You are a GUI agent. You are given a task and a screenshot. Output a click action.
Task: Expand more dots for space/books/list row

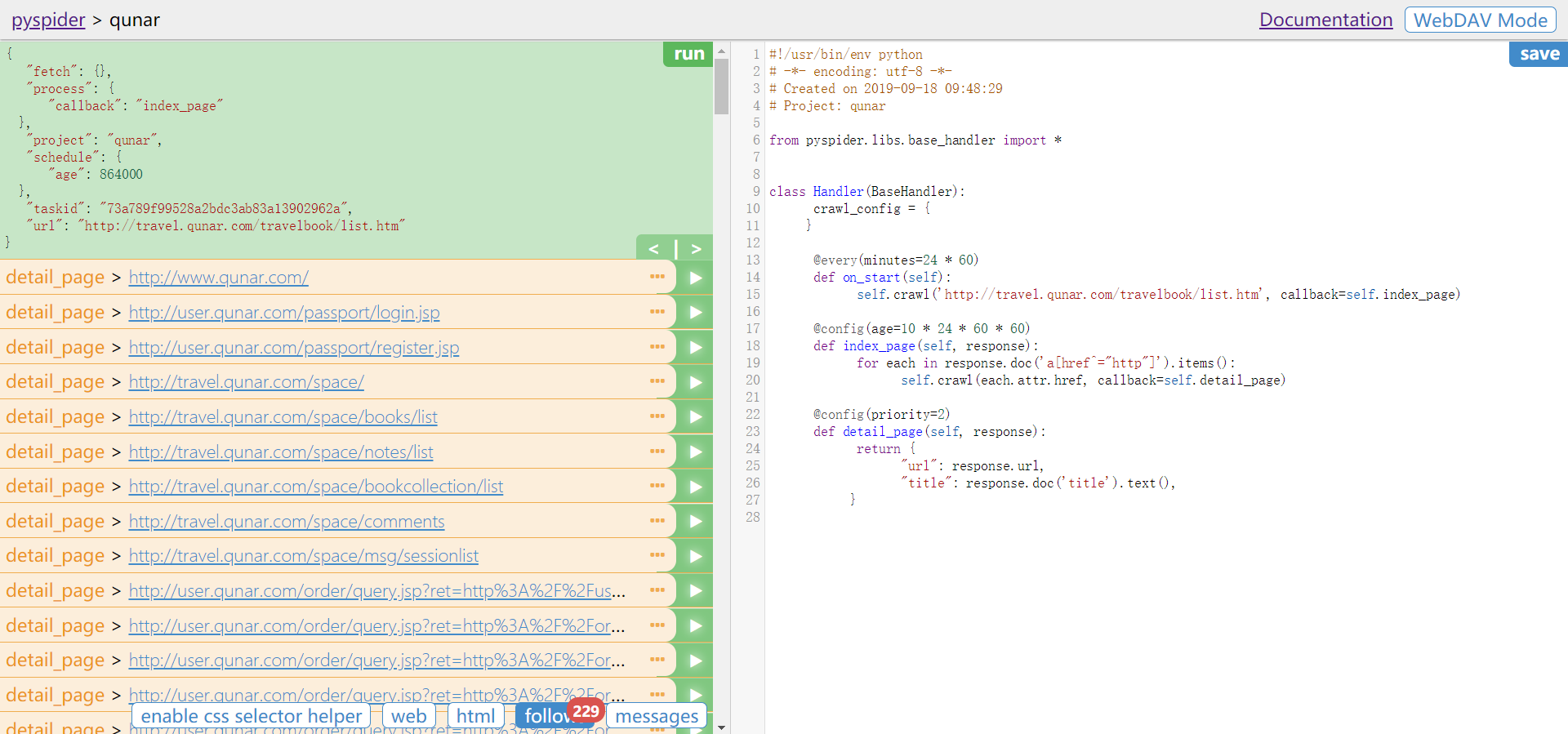657,416
